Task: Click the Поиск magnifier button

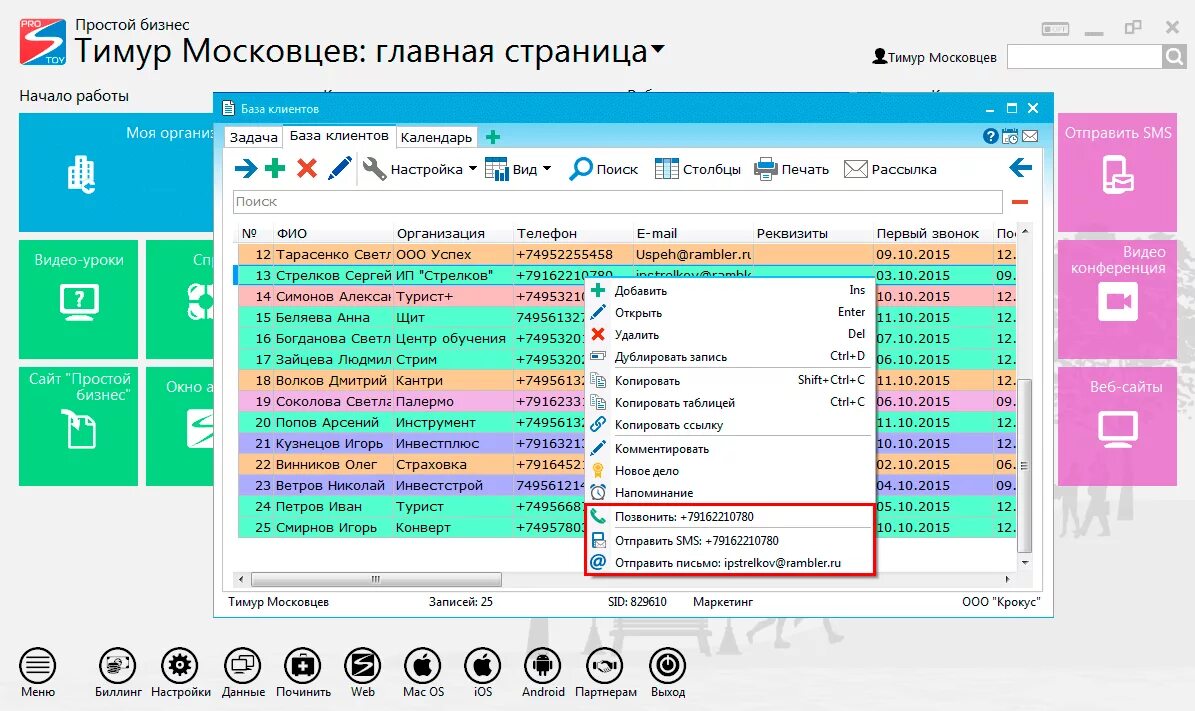Action: [604, 169]
